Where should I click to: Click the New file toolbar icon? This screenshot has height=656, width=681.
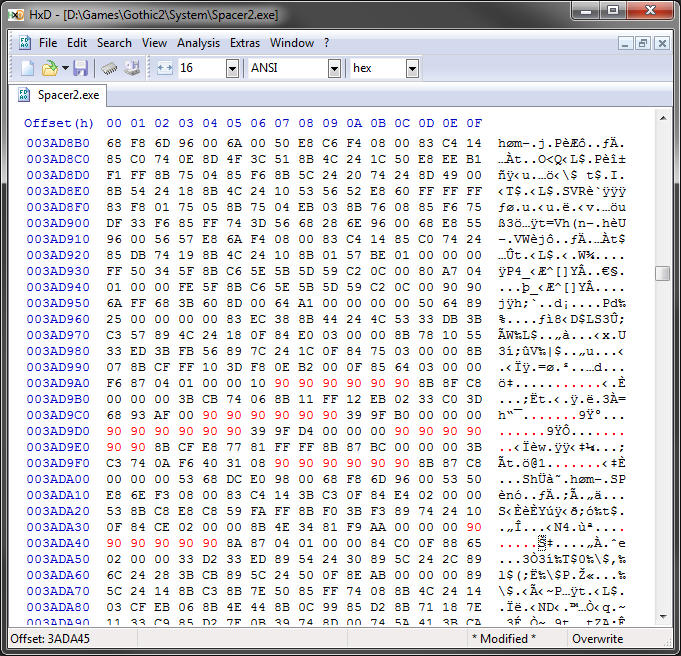click(x=28, y=68)
